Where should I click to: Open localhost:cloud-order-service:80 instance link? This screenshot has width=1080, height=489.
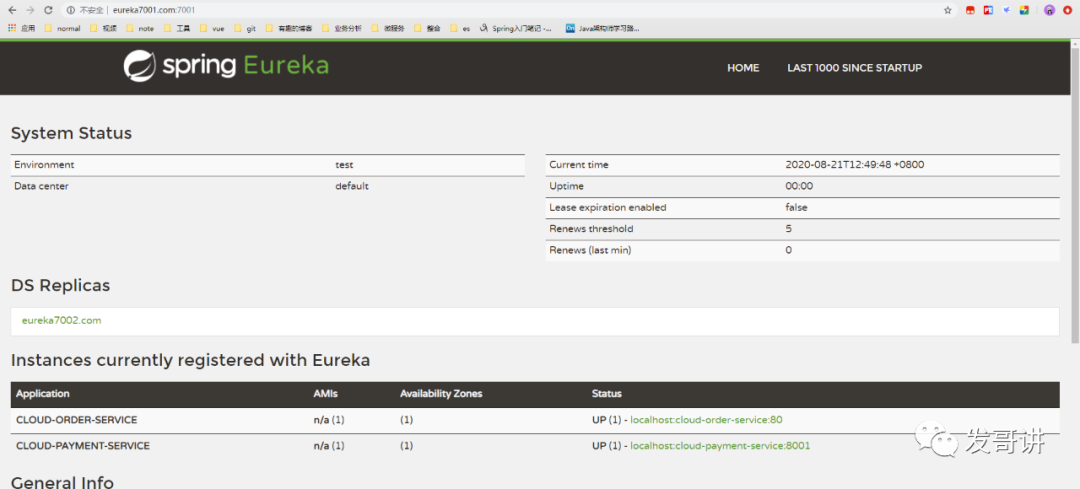707,419
